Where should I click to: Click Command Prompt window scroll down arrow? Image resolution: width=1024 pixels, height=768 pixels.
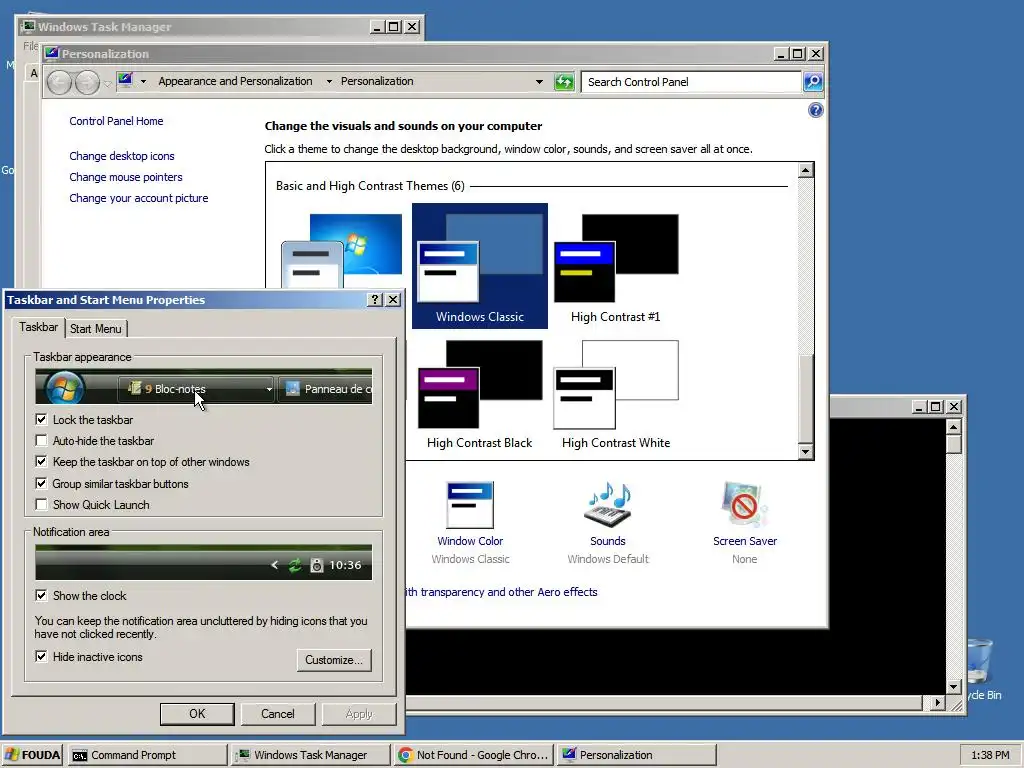(x=953, y=686)
